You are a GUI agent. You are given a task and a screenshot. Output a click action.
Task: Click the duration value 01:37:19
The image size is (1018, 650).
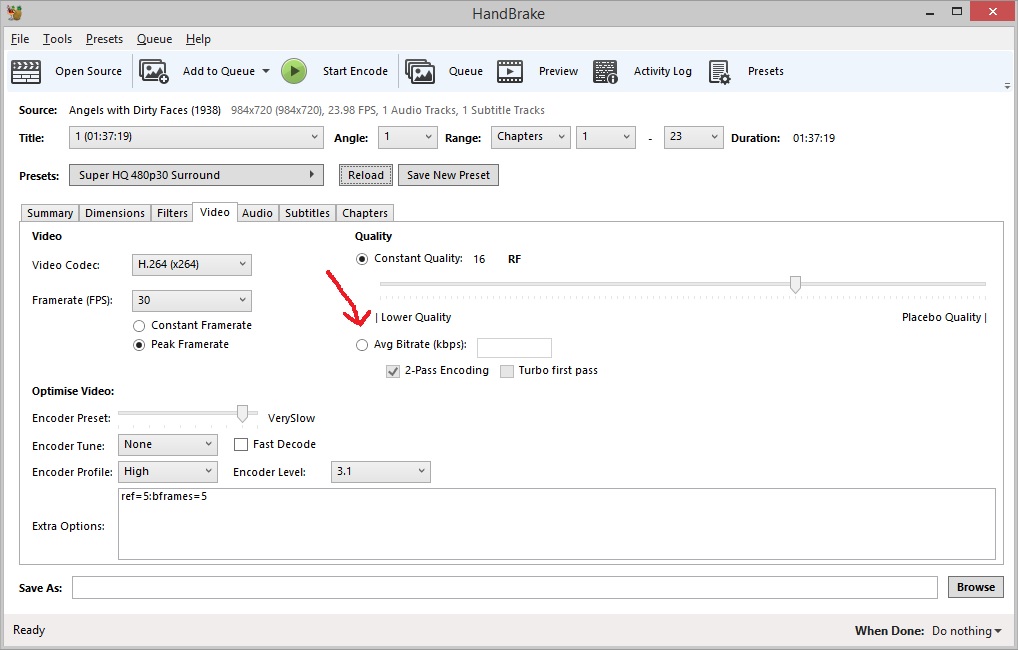(x=814, y=138)
